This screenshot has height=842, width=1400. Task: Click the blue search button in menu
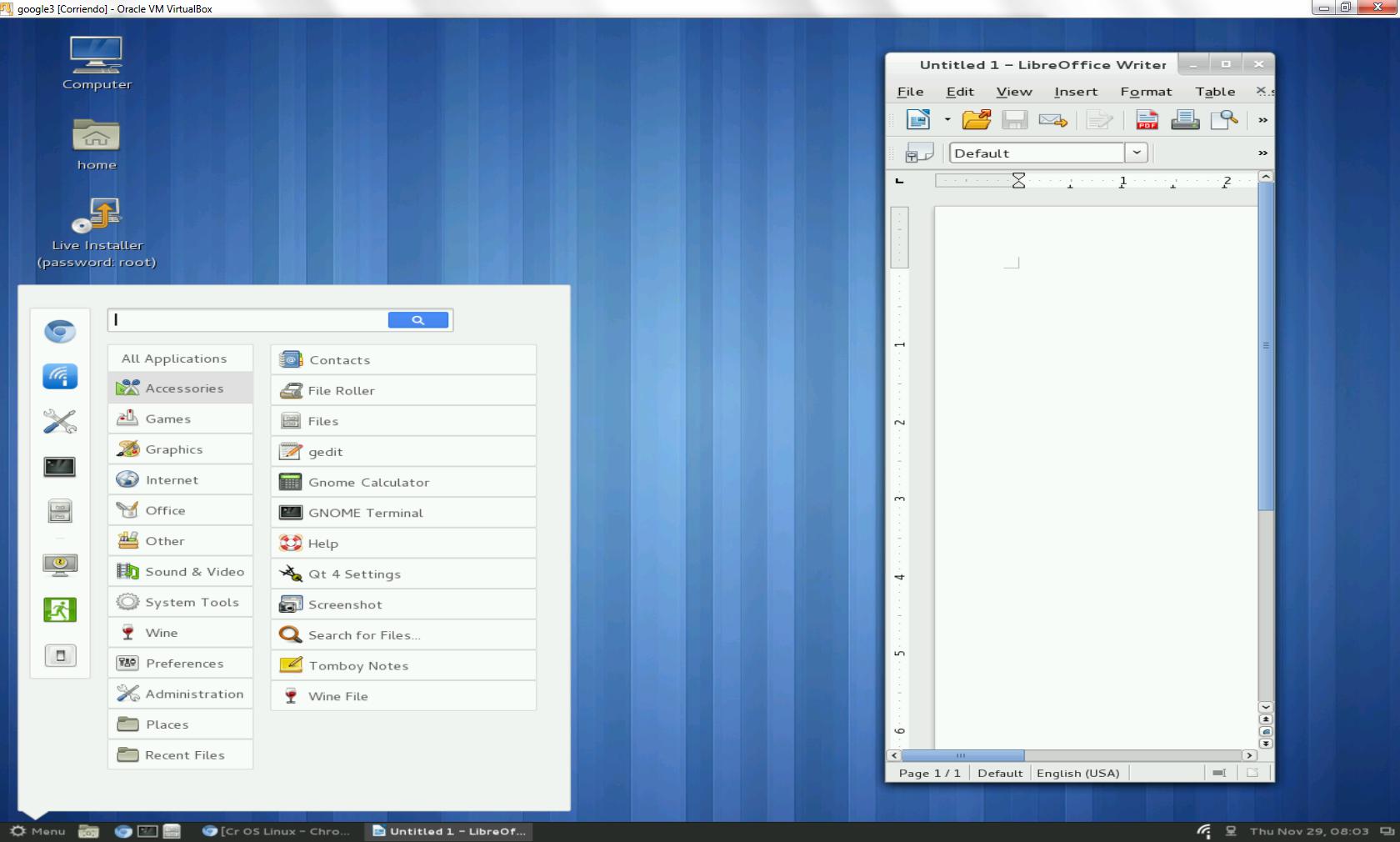418,320
